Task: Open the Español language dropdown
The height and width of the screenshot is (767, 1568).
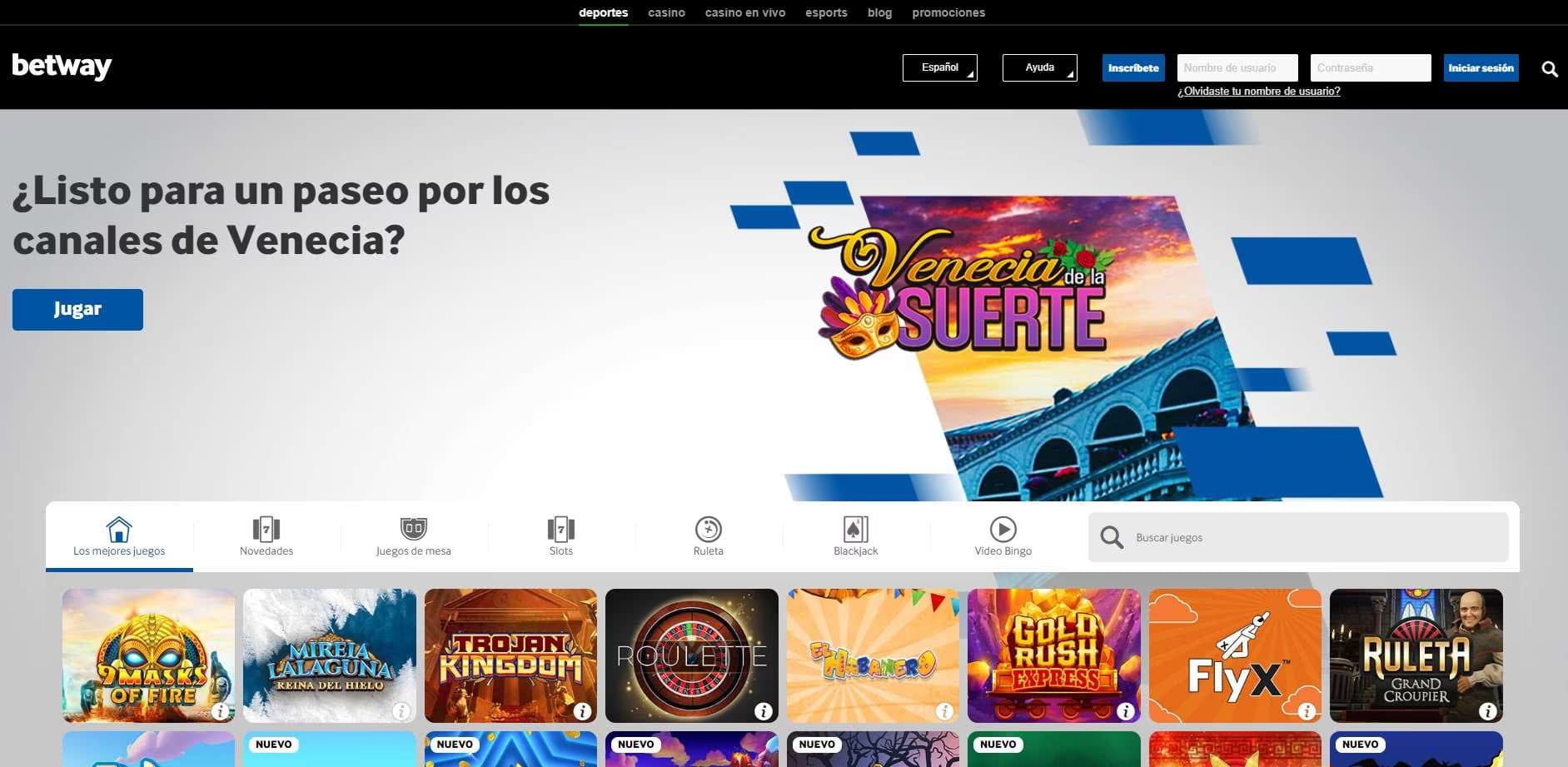Action: [x=939, y=67]
